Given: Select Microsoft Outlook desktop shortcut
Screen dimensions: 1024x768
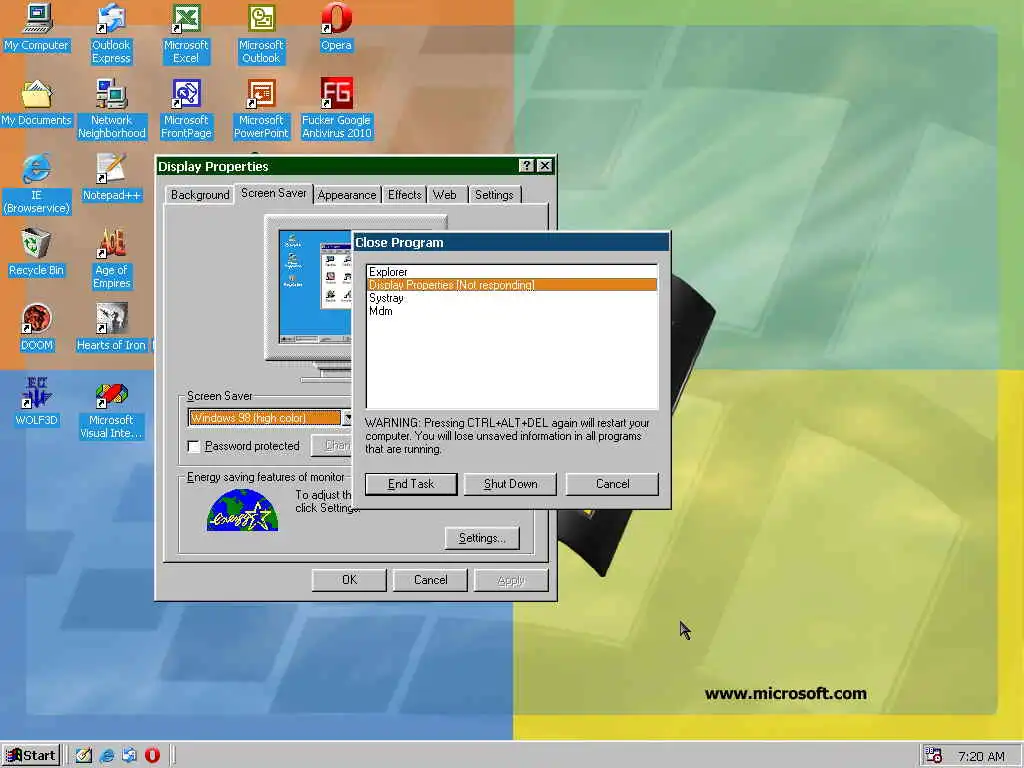Looking at the screenshot, I should point(261,33).
